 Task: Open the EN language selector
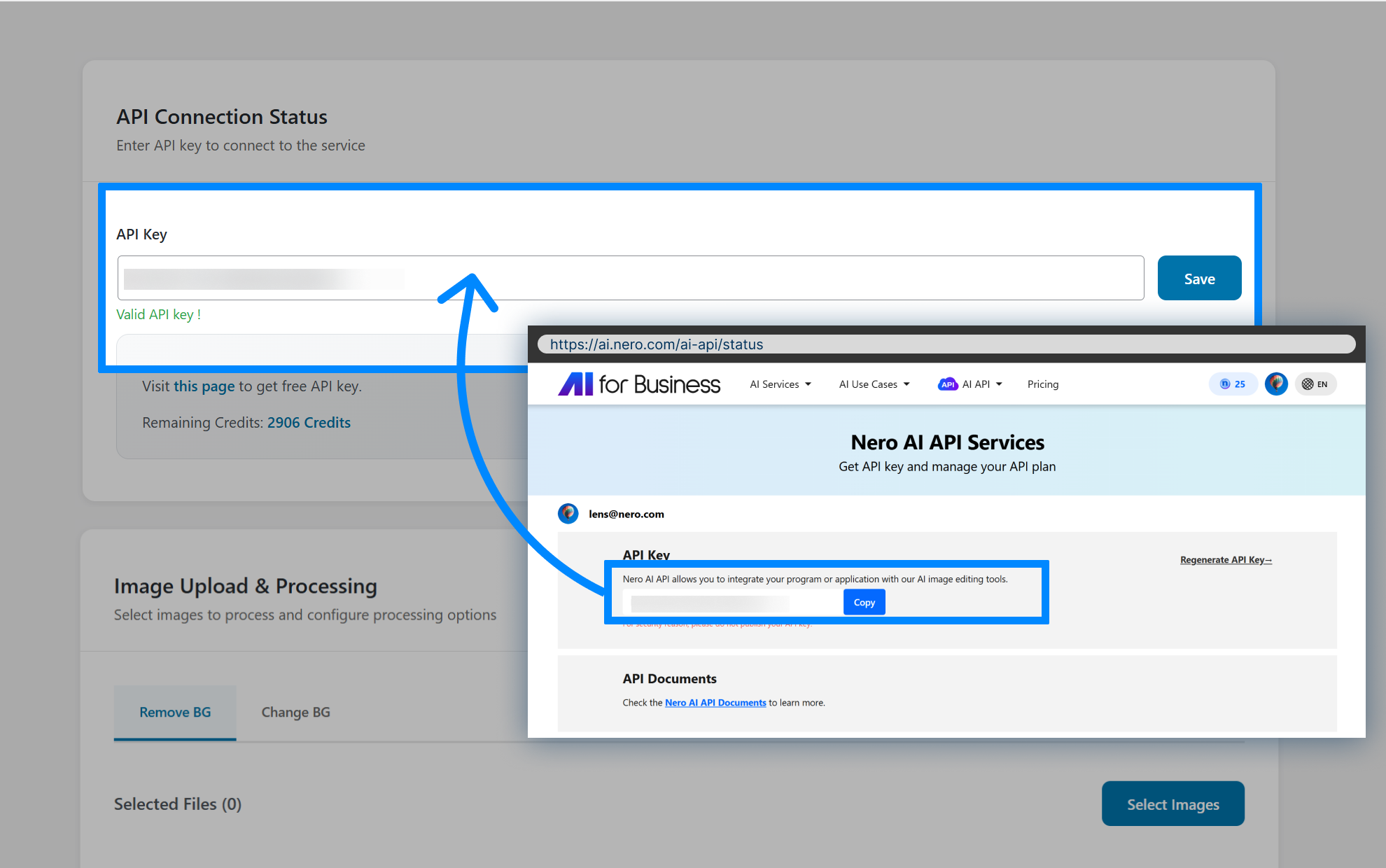[1315, 384]
